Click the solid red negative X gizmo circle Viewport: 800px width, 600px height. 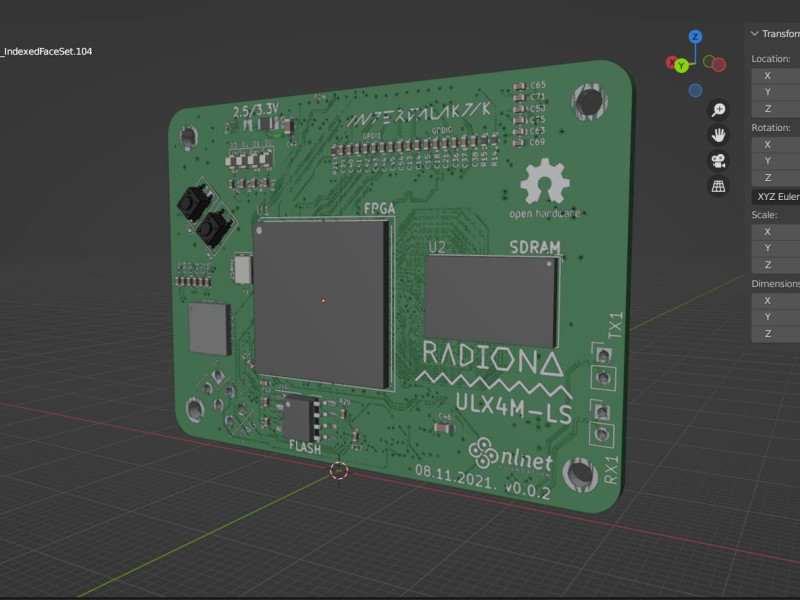[x=718, y=64]
